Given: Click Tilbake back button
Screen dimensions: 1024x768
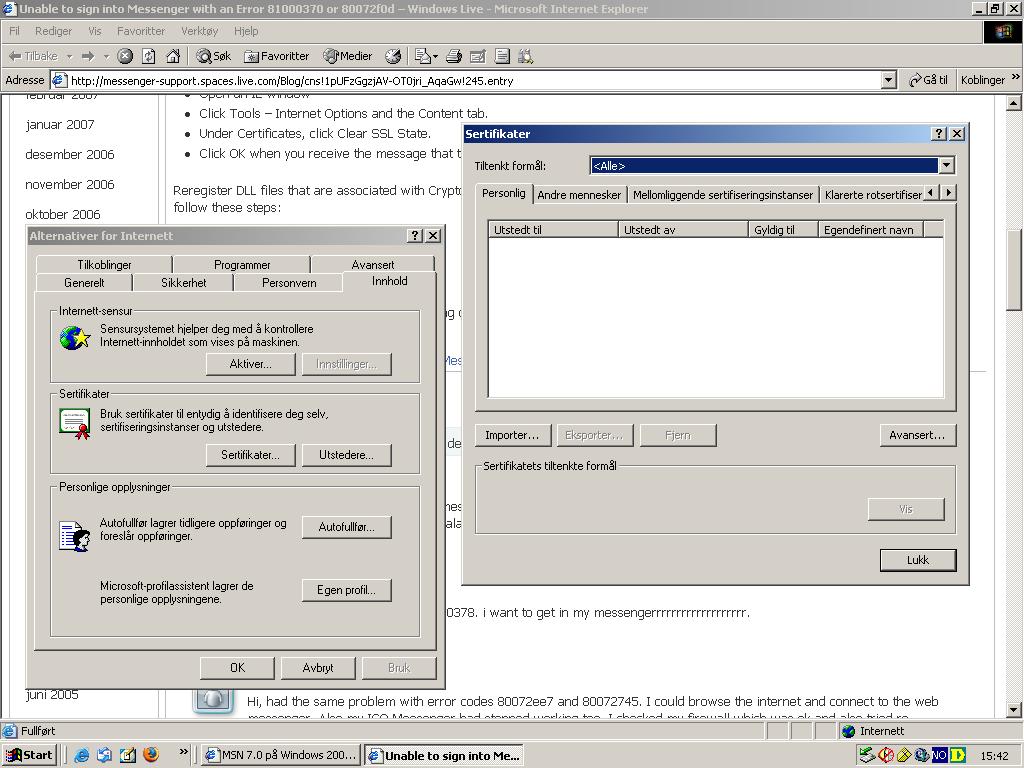Looking at the screenshot, I should (x=33, y=56).
